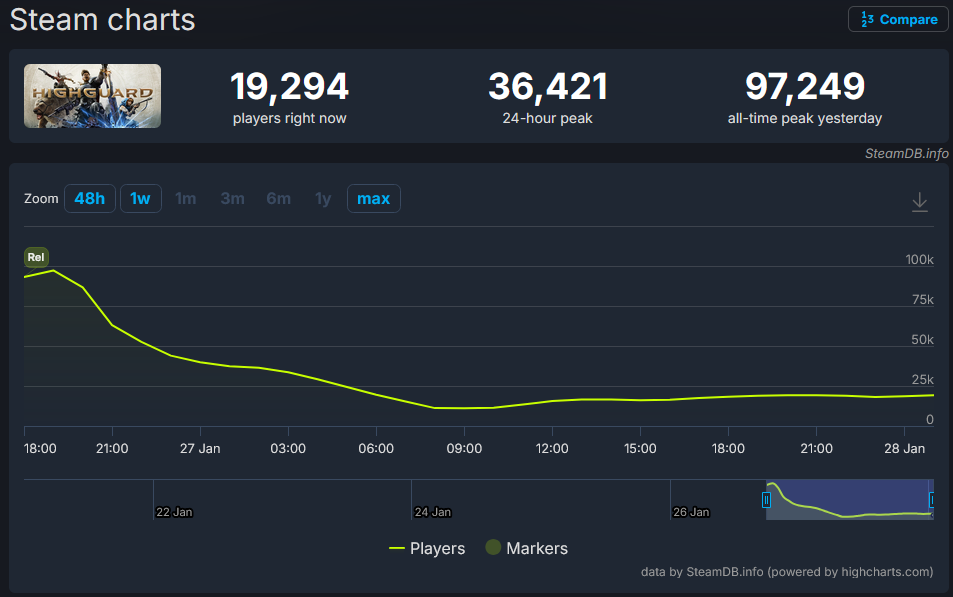The height and width of the screenshot is (597, 953).
Task: Set chart zoom to 48h
Action: point(90,199)
